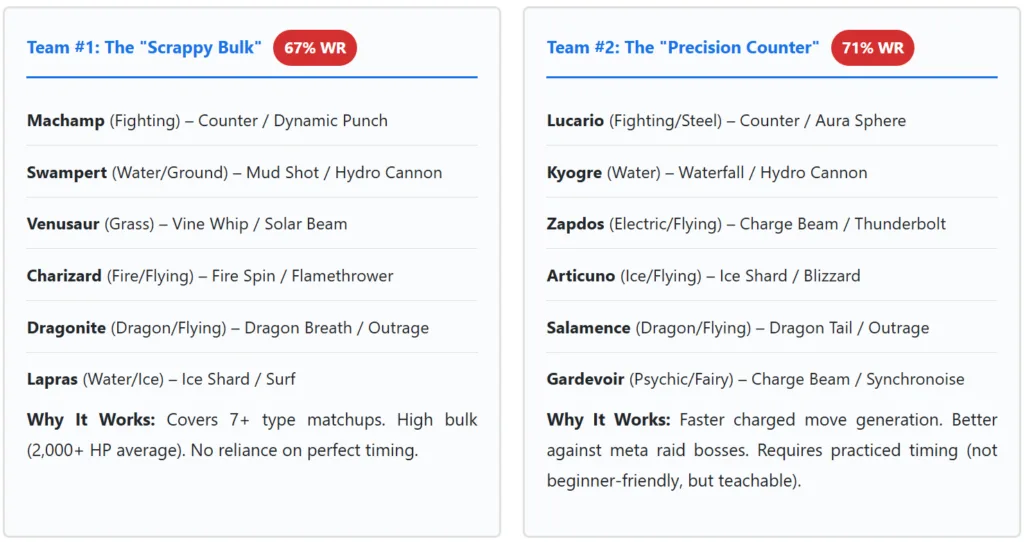Image resolution: width=1024 pixels, height=542 pixels.
Task: Click the bold Machamp name
Action: pyautogui.click(x=65, y=121)
